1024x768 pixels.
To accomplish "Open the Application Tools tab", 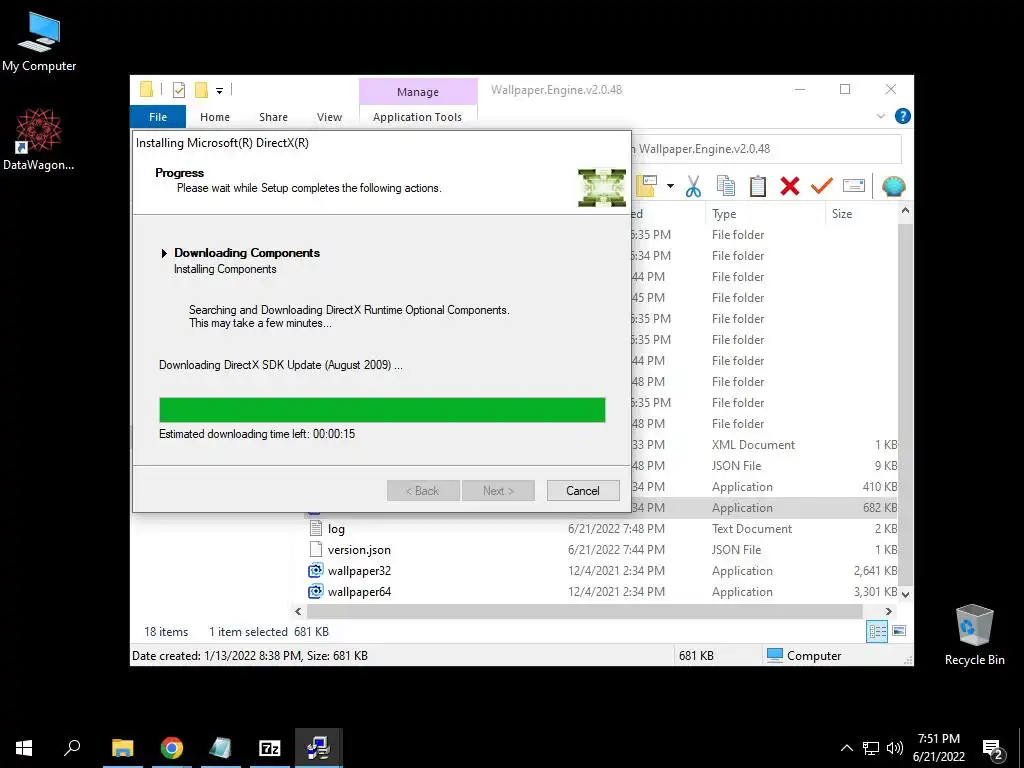I will click(x=417, y=117).
